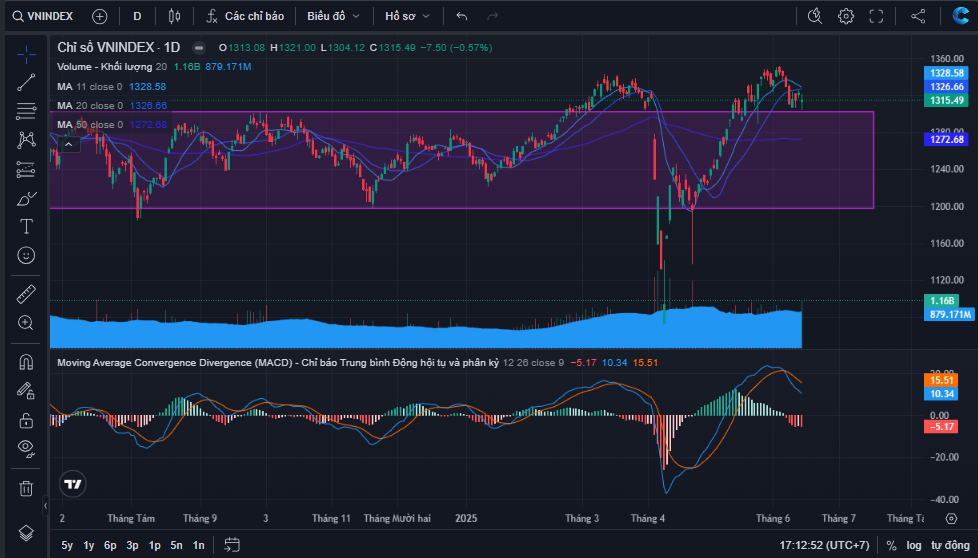Toggle stay in drawing mode pencil-lock

(x=26, y=390)
